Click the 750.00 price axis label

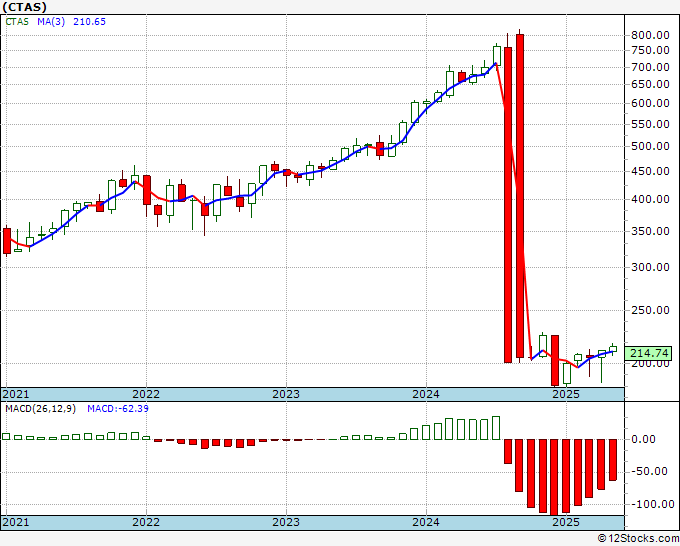[x=650, y=50]
